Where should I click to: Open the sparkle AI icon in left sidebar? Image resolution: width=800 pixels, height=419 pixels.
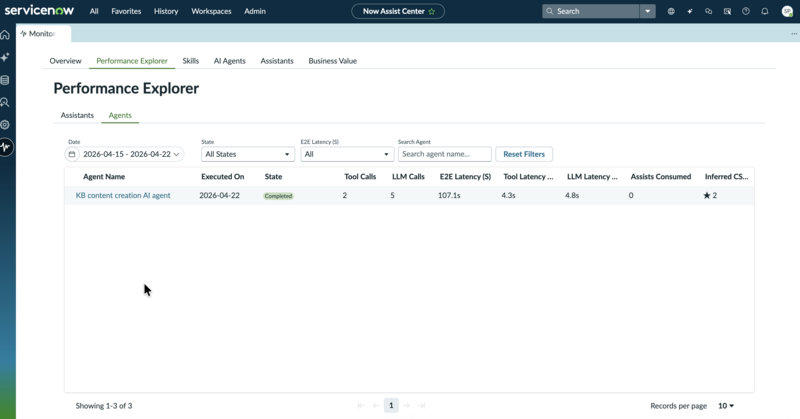click(5, 57)
